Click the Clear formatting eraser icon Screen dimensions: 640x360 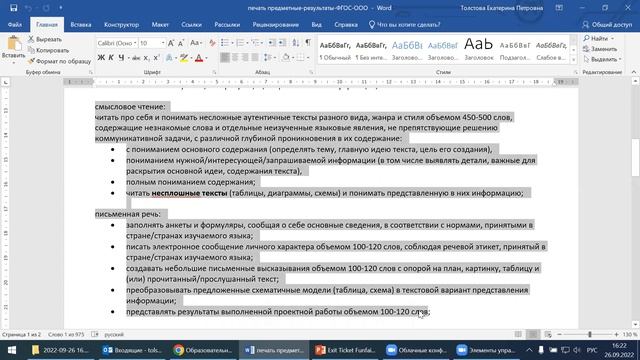212,43
